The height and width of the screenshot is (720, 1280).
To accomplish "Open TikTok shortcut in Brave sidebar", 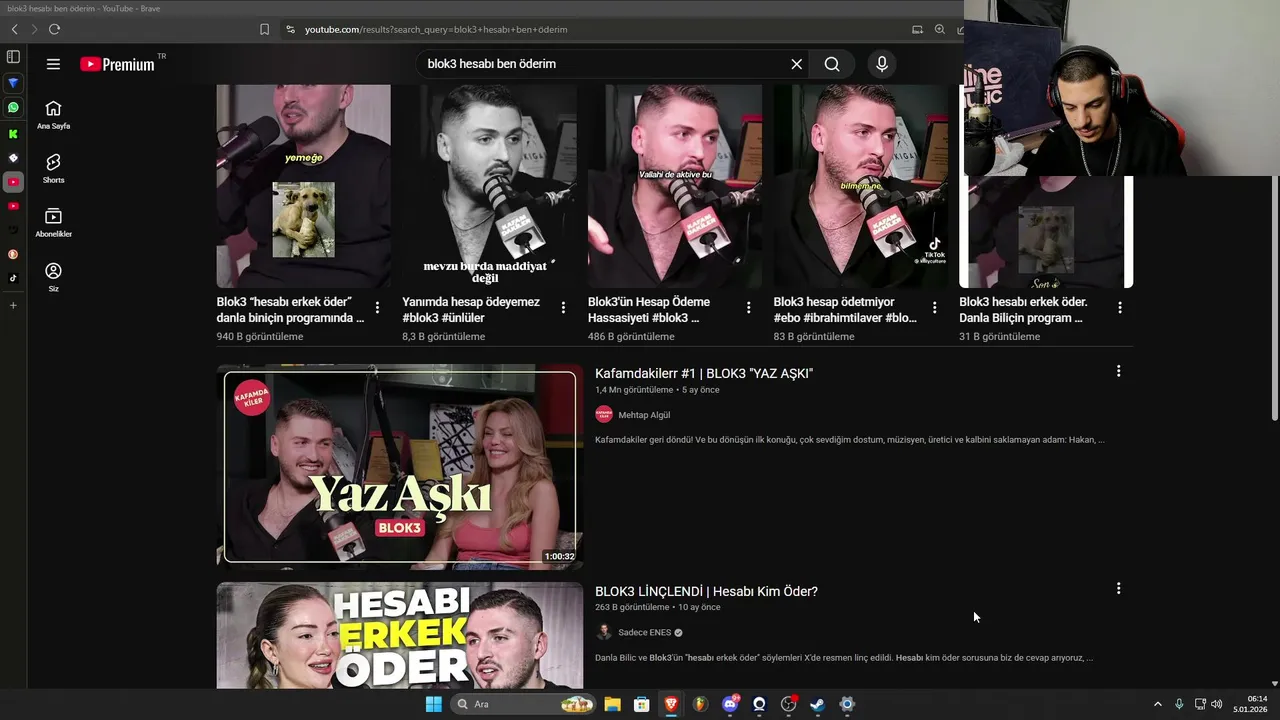I will [x=13, y=278].
